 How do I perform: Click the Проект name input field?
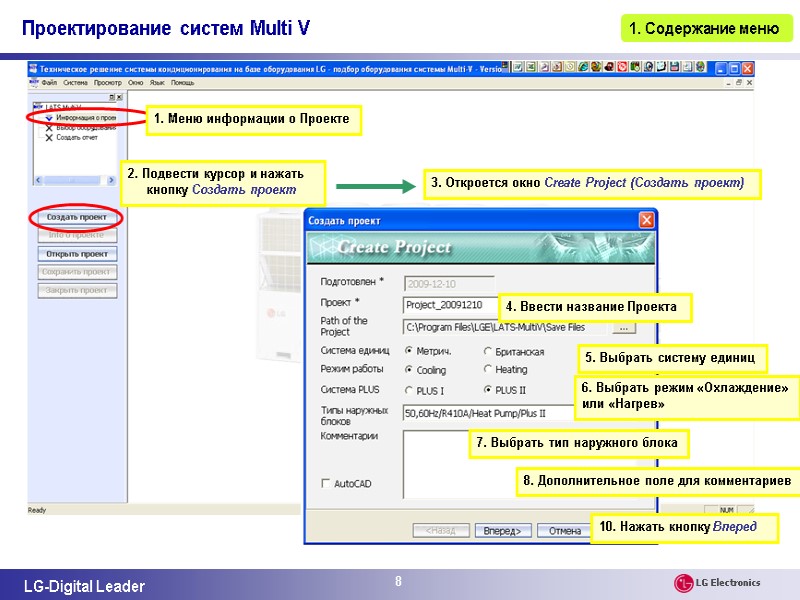[x=447, y=303]
